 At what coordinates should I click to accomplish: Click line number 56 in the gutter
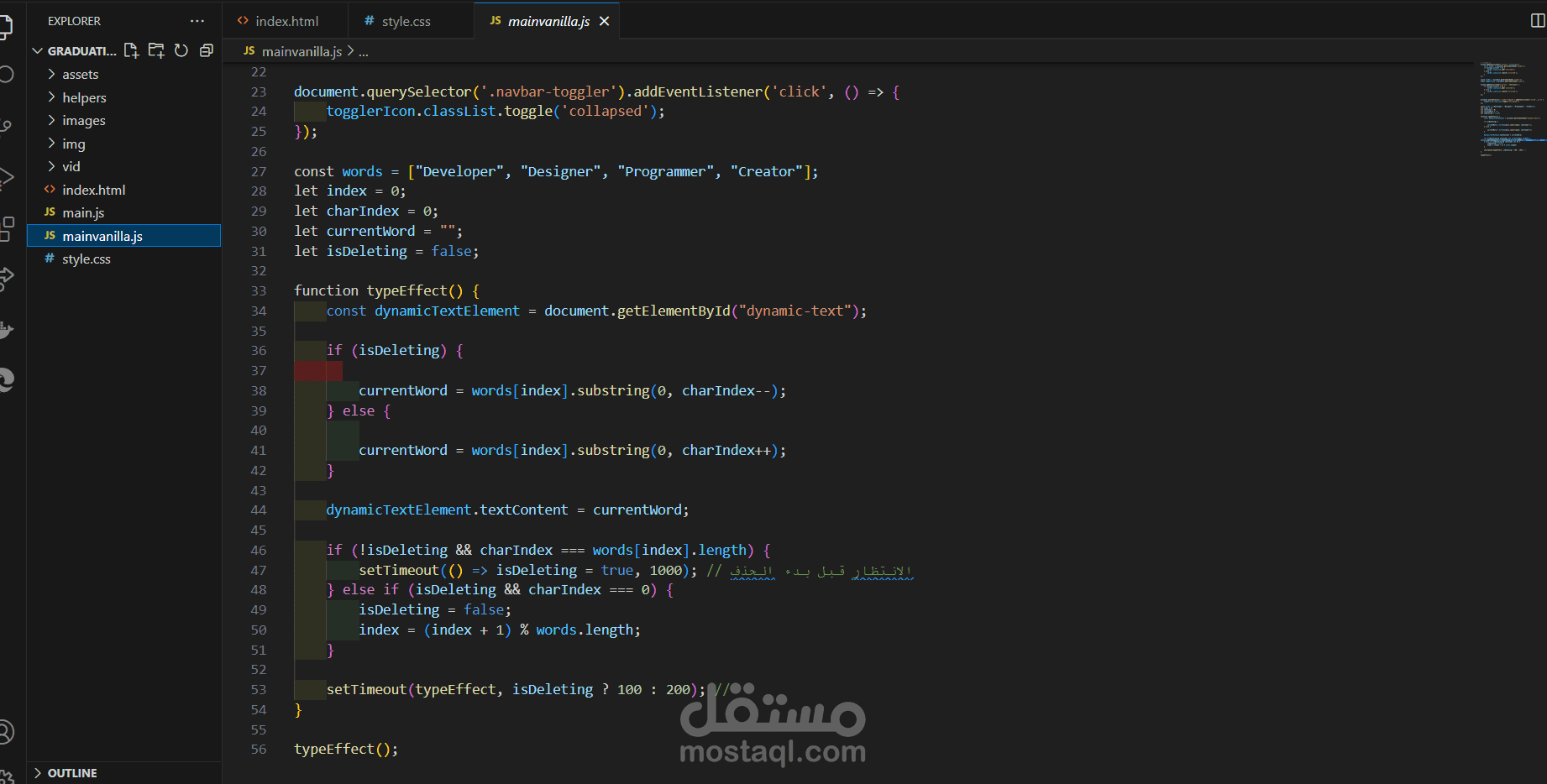(259, 749)
